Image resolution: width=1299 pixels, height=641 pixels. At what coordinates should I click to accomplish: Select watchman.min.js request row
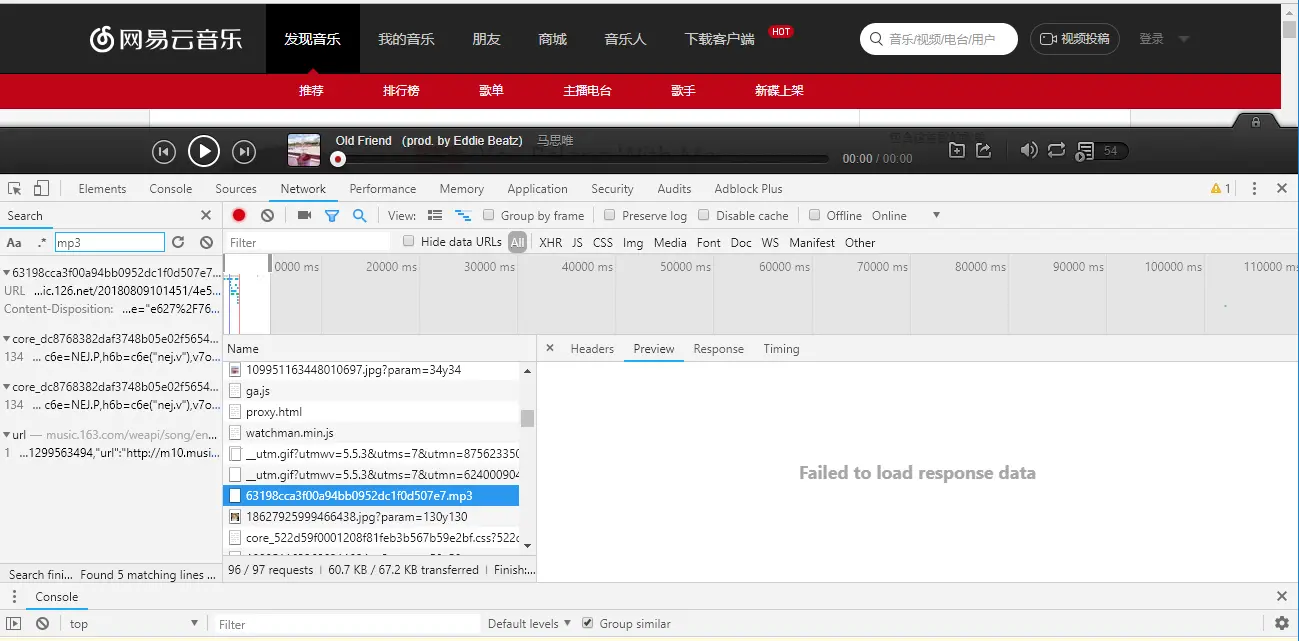[372, 433]
